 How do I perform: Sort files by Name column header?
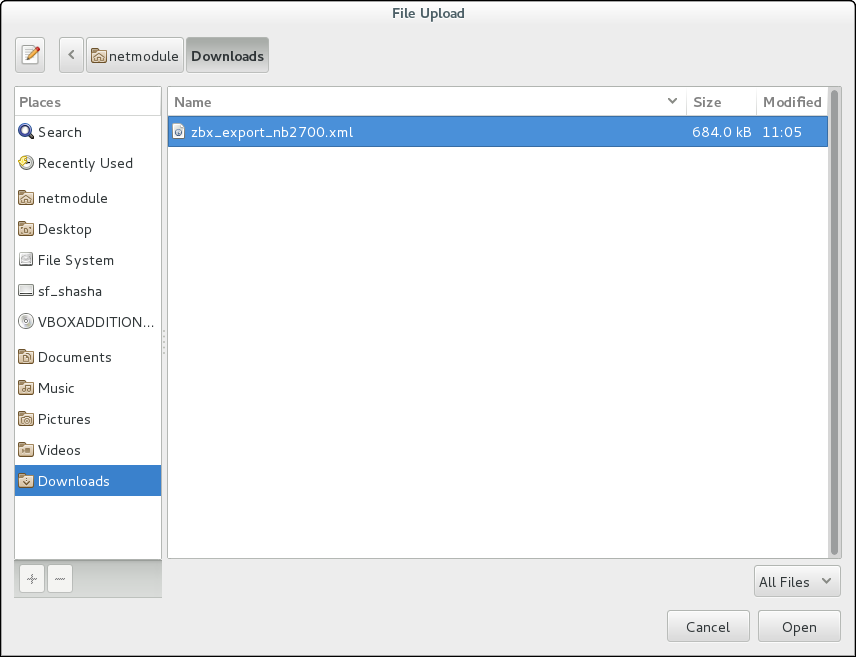pos(427,102)
